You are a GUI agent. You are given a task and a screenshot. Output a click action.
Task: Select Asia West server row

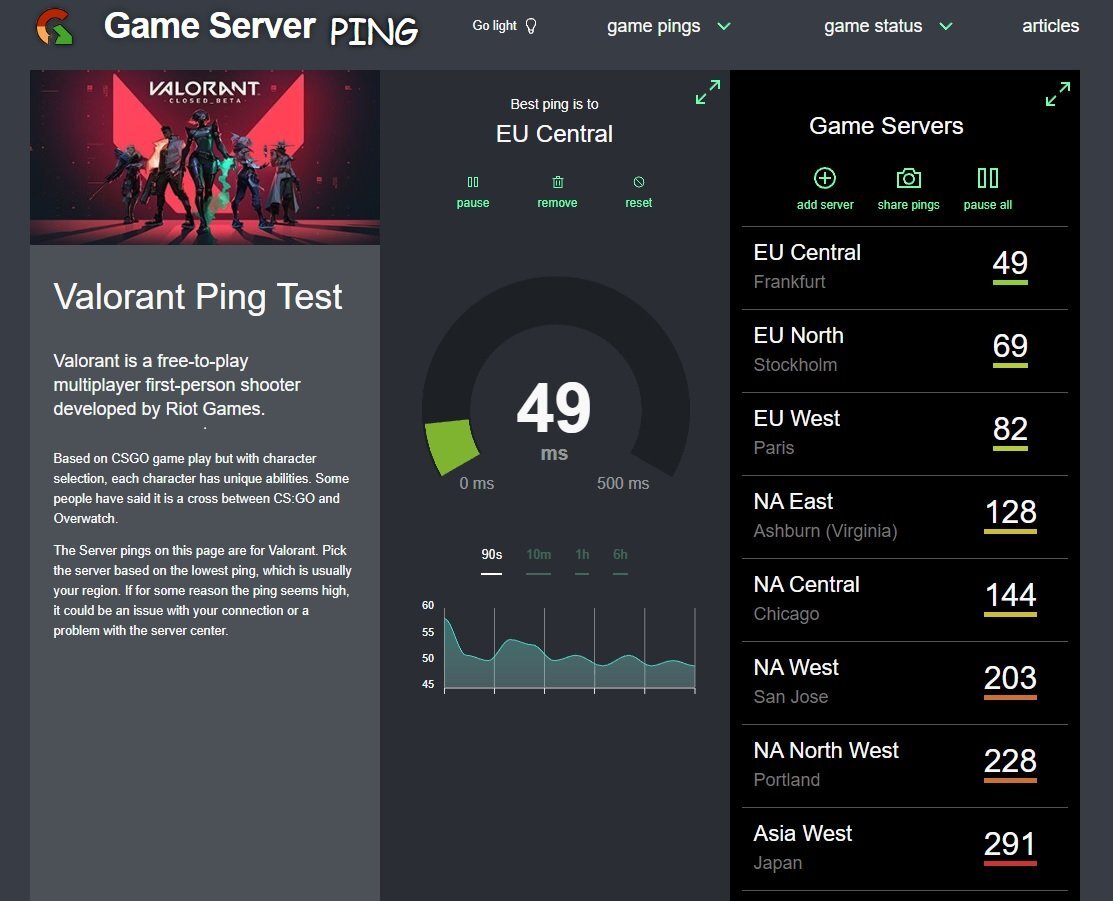904,849
